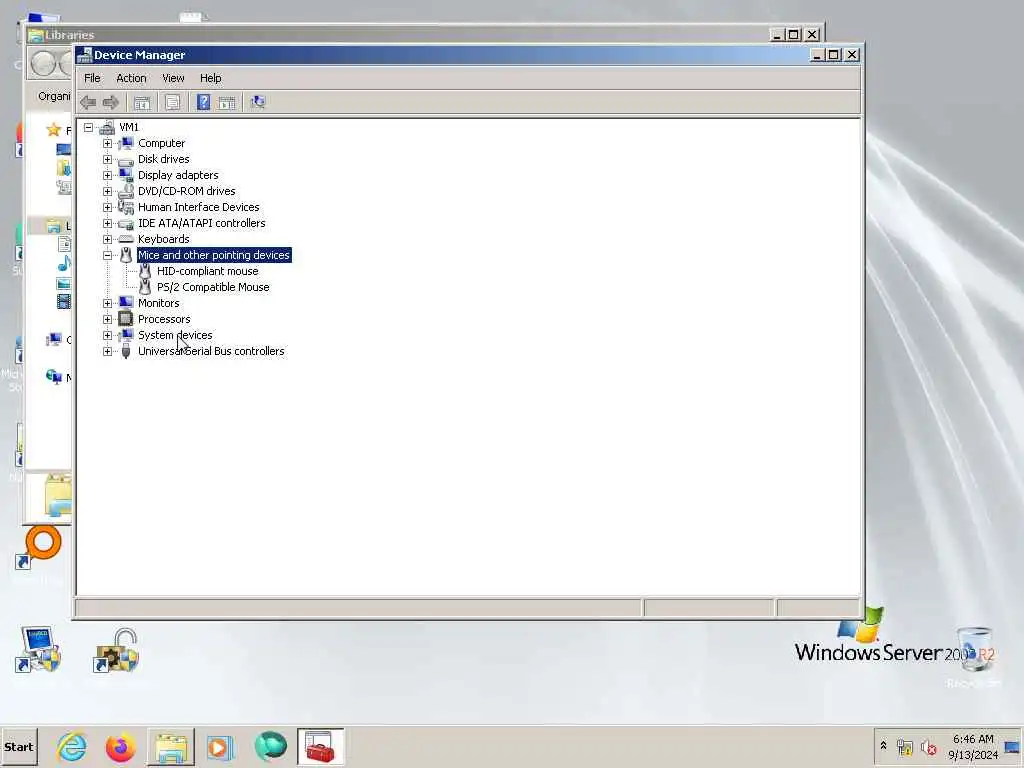Screen dimensions: 1024x768
Task: Click the network tray icon
Action: (x=904, y=747)
